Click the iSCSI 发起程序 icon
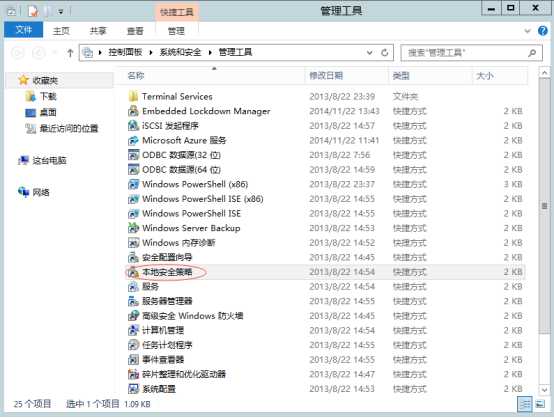The image size is (554, 418). [133, 125]
